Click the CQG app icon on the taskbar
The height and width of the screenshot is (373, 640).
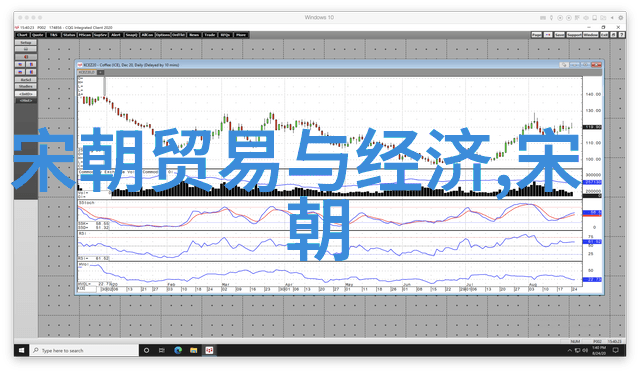209,350
